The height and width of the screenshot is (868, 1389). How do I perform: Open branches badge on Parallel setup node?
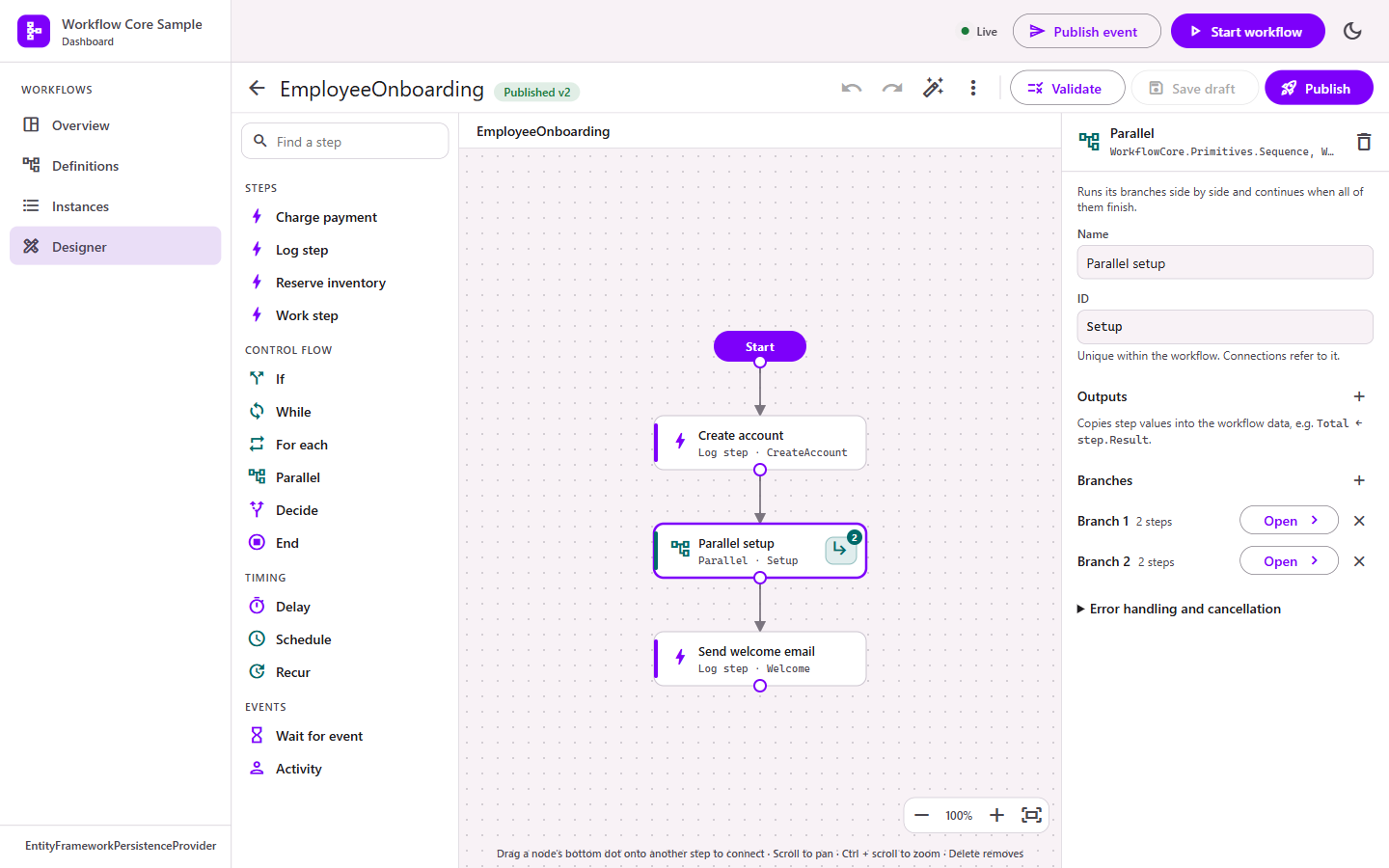tap(841, 549)
